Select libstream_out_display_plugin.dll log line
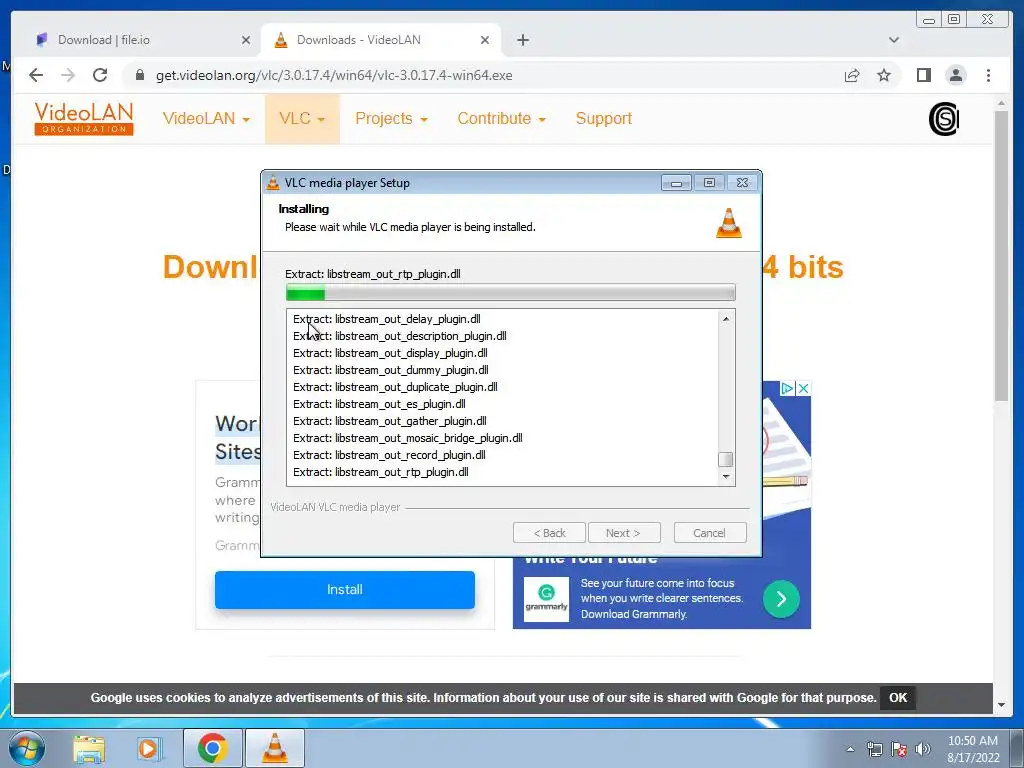The height and width of the screenshot is (768, 1024). click(390, 353)
